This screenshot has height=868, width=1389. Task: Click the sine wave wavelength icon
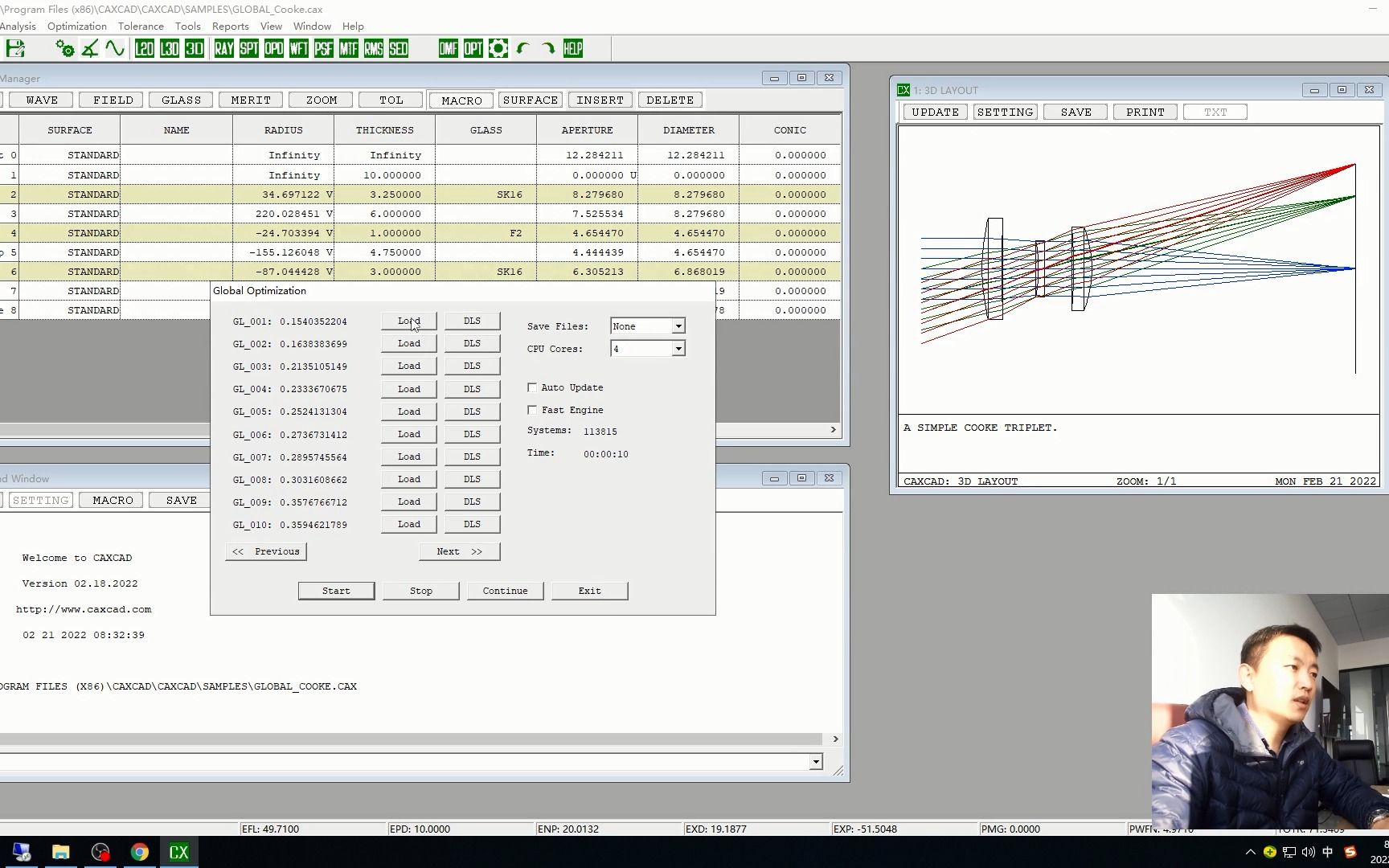coord(115,48)
